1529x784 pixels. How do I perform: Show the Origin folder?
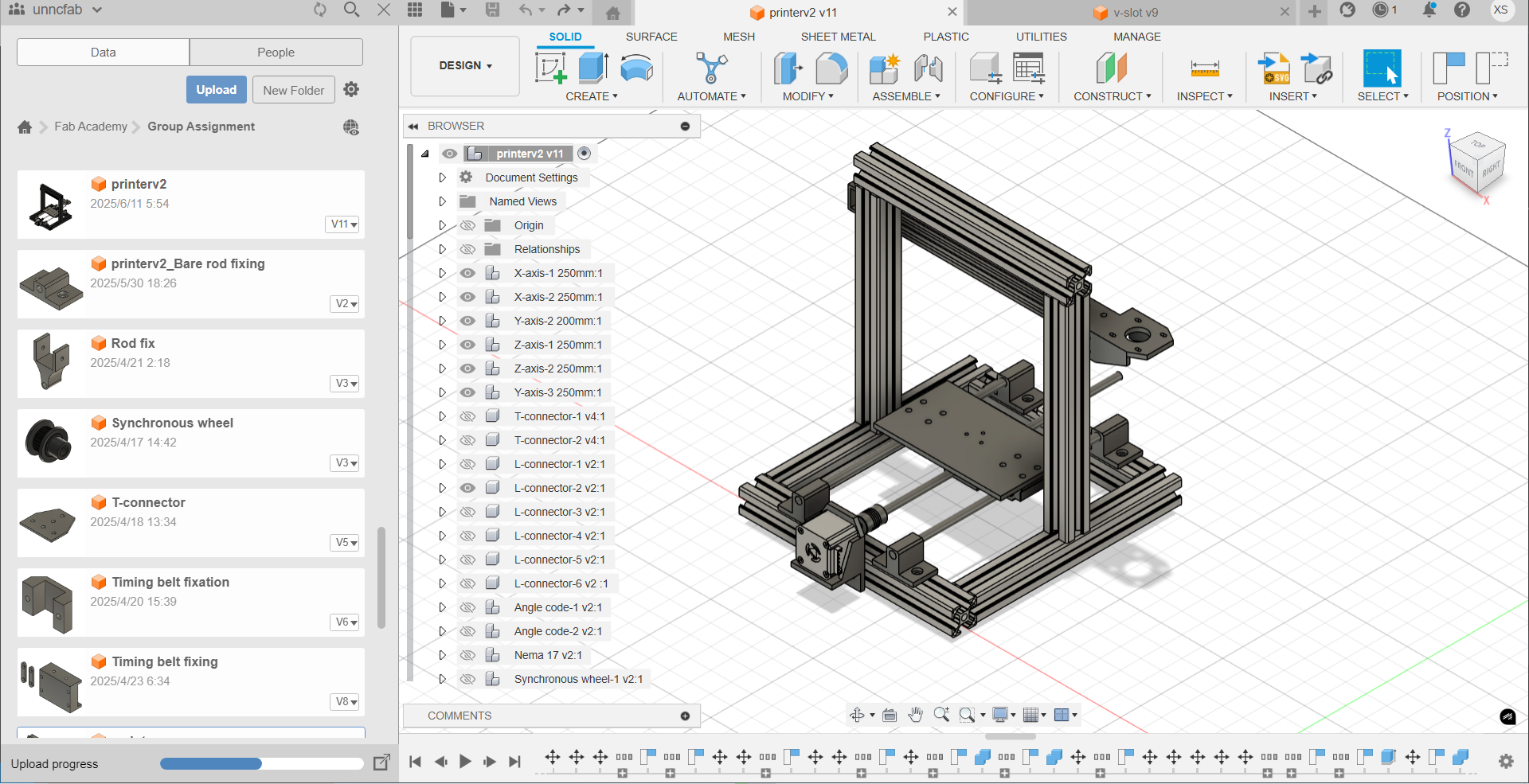pyautogui.click(x=468, y=225)
